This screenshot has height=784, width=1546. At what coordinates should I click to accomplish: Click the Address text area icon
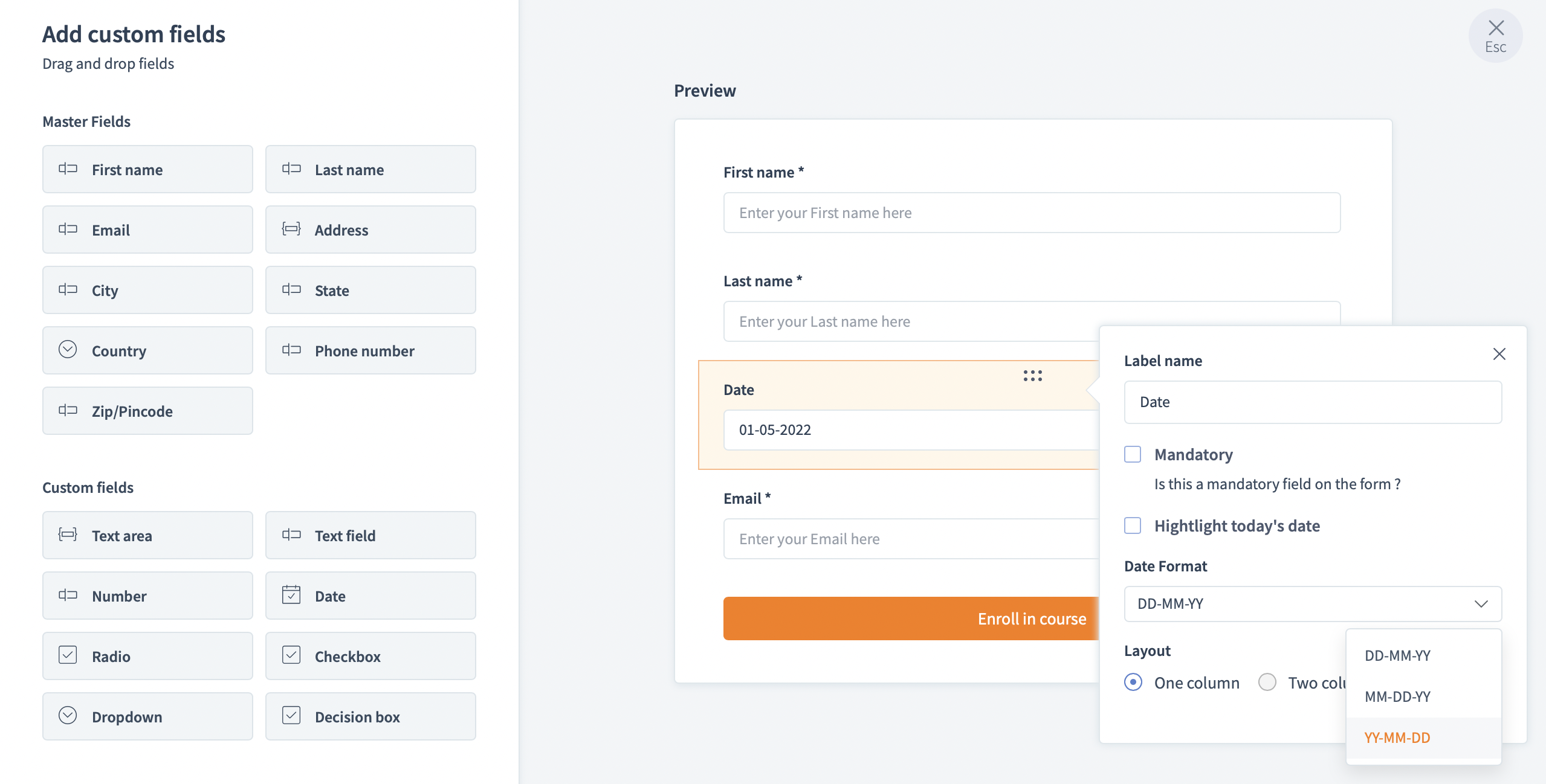click(291, 229)
